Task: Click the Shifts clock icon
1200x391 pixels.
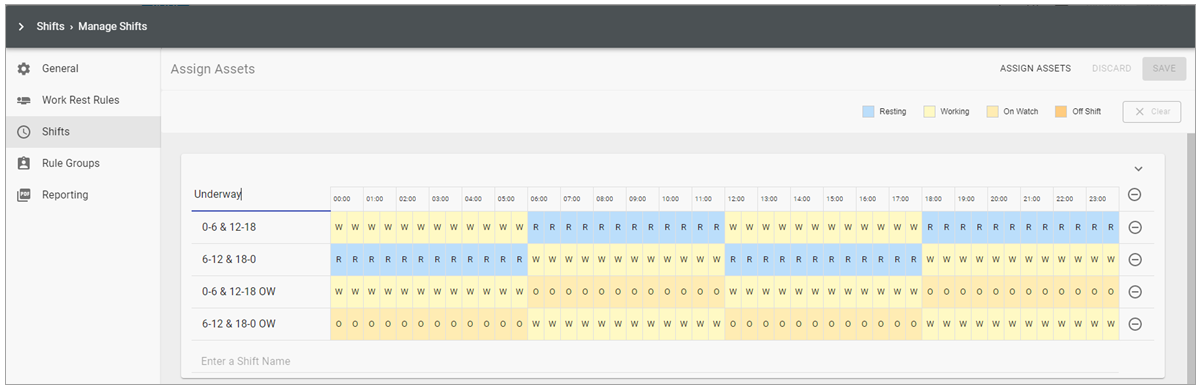Action: (24, 132)
